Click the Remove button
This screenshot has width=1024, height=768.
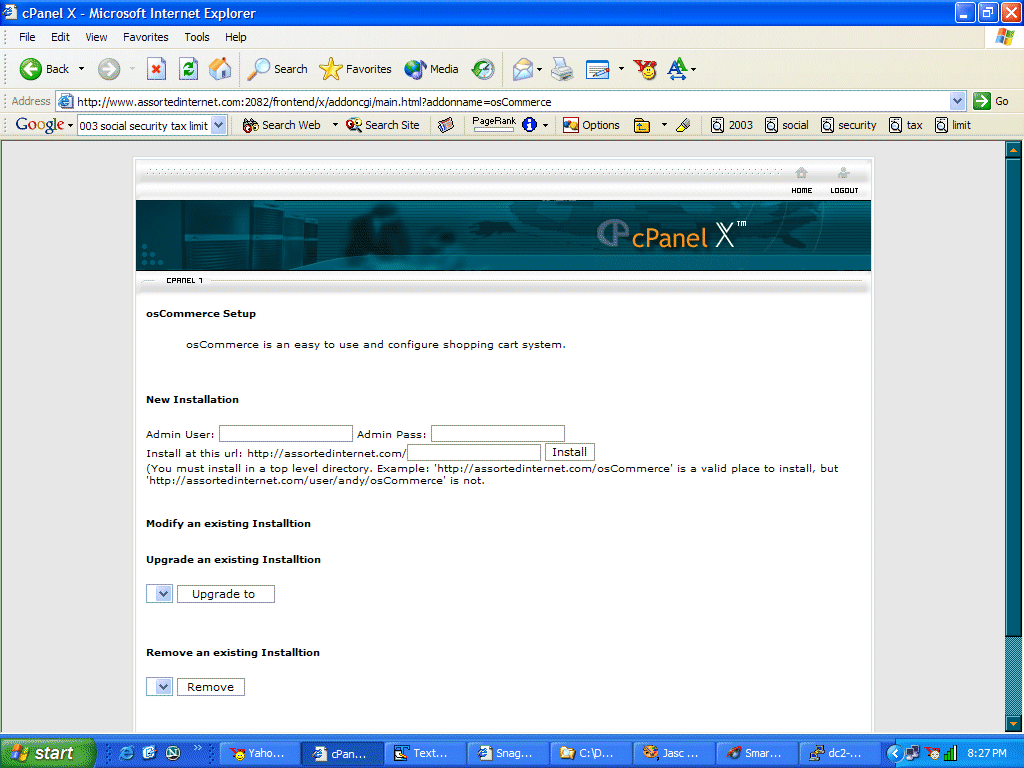point(210,686)
